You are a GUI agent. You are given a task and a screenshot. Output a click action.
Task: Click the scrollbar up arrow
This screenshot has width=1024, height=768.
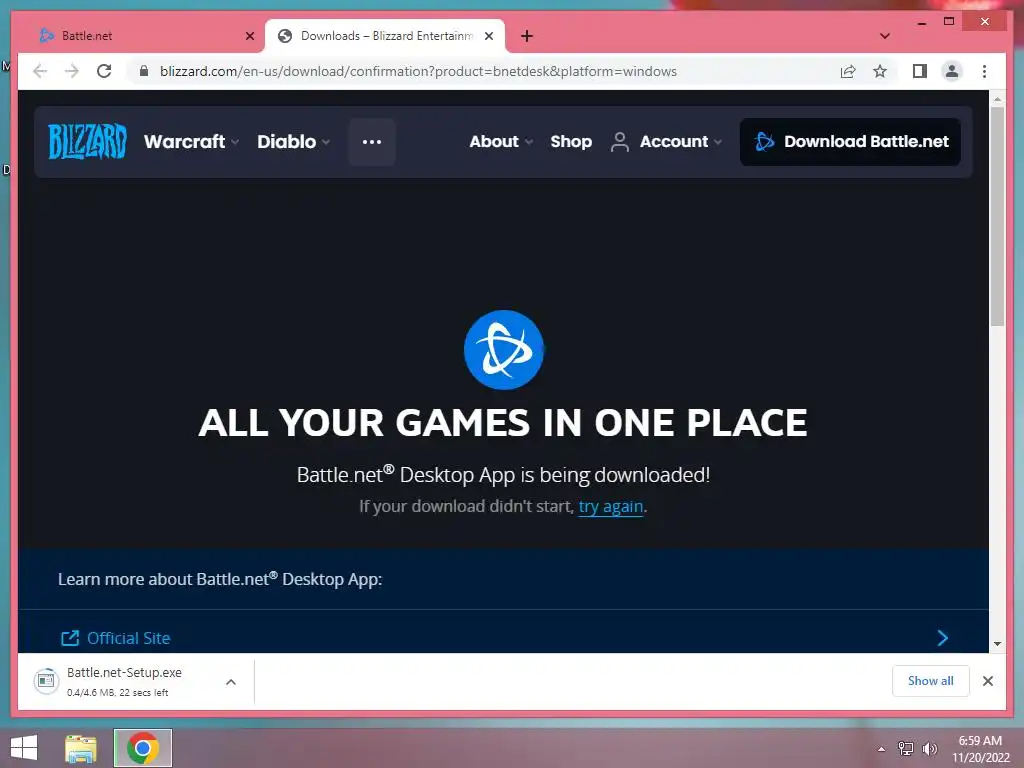click(997, 99)
